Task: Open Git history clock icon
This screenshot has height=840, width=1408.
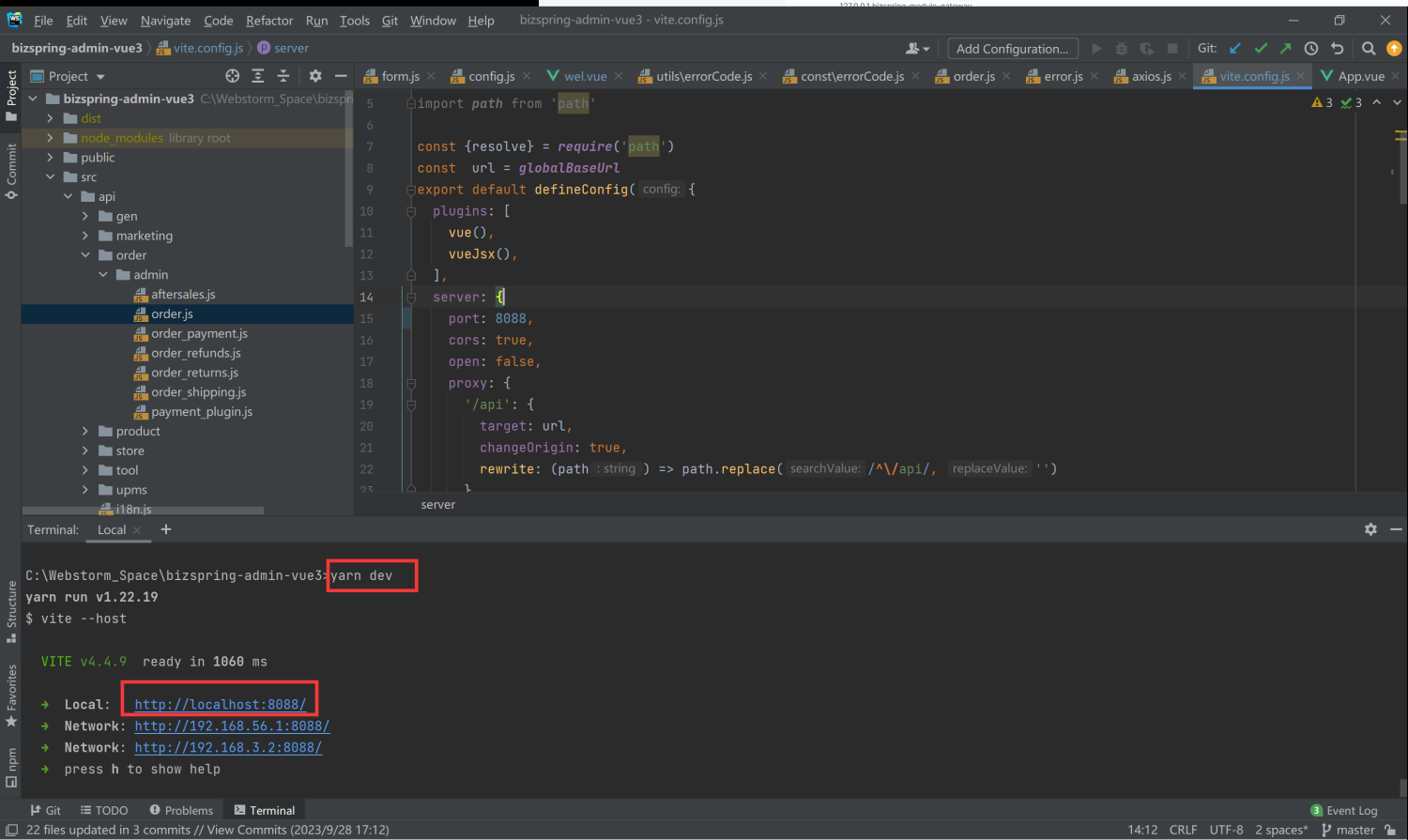Action: (1311, 48)
